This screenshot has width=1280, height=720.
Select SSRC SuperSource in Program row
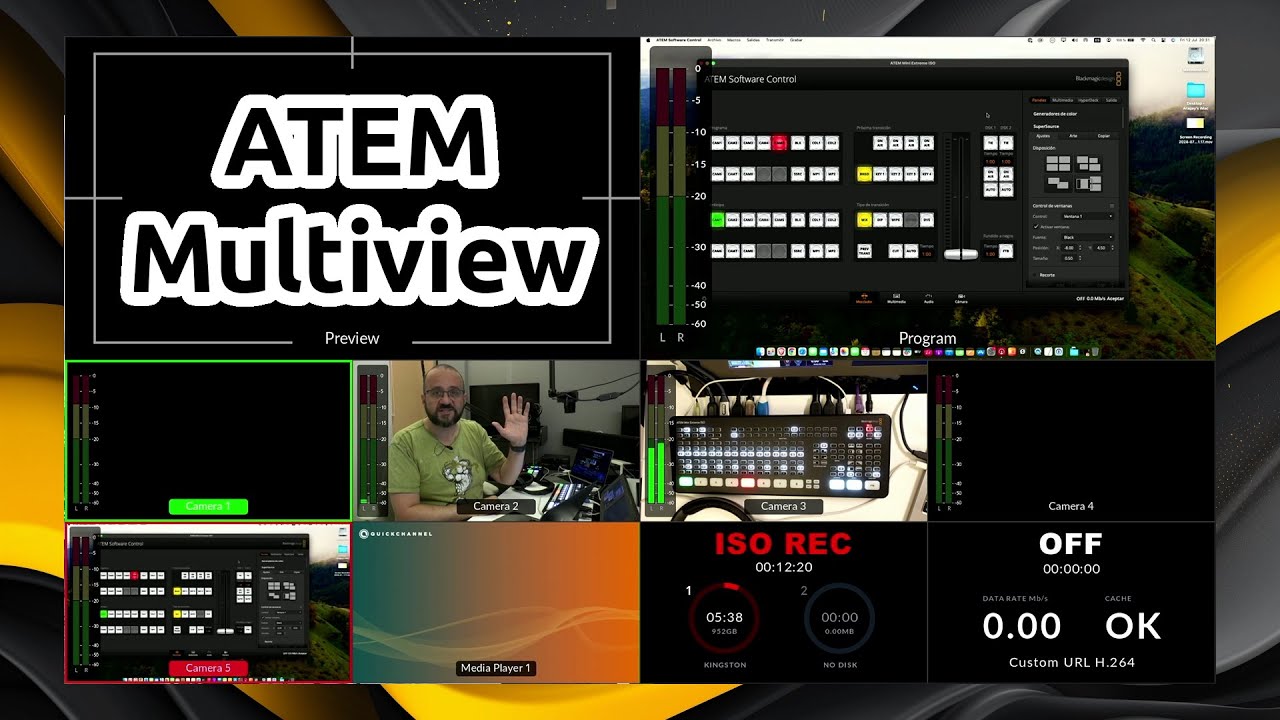[798, 174]
